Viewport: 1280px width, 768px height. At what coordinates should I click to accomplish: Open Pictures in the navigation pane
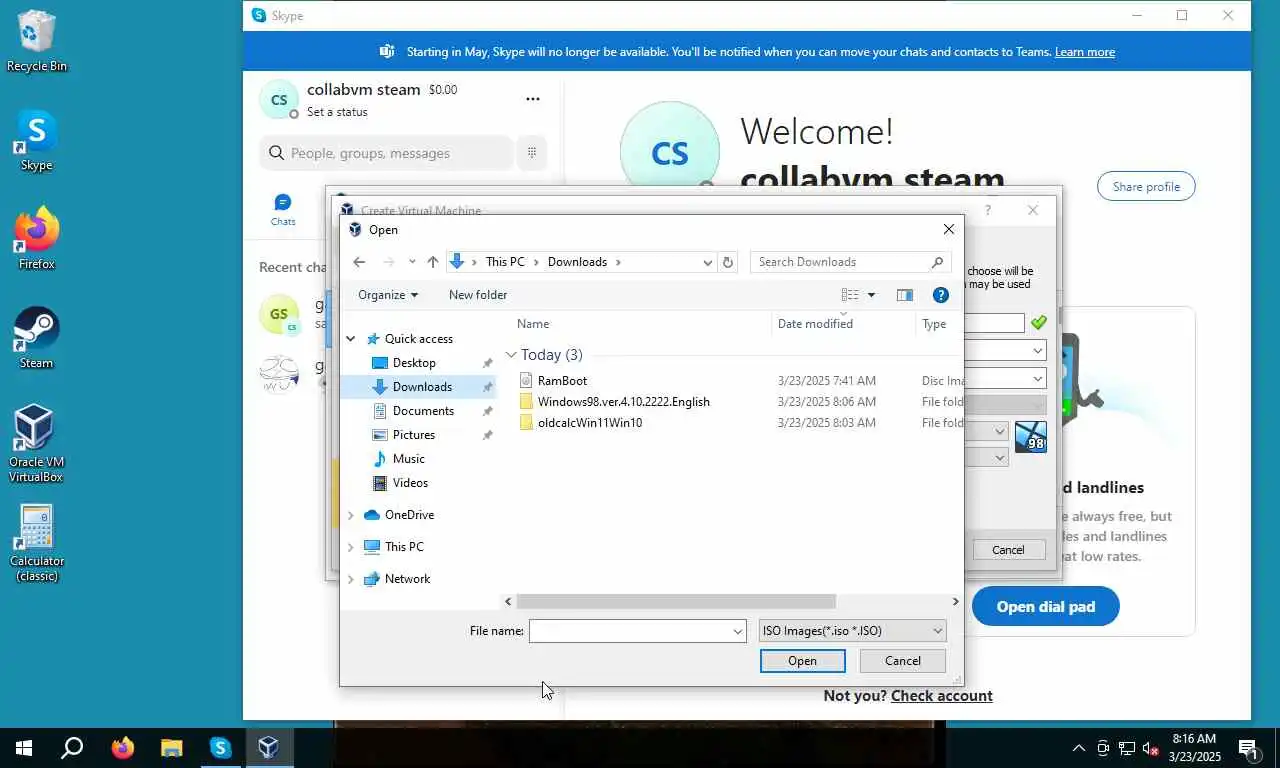pos(414,435)
